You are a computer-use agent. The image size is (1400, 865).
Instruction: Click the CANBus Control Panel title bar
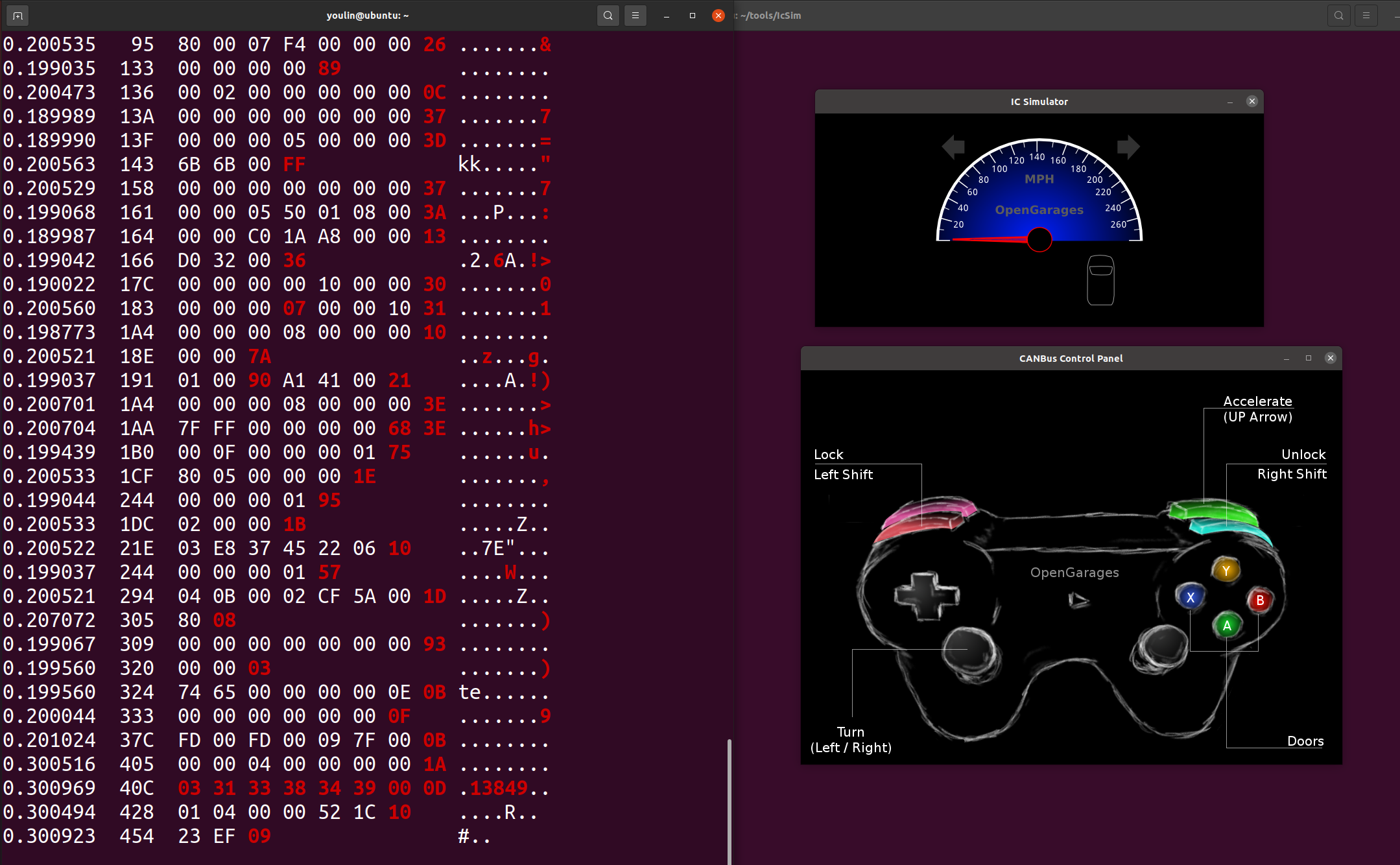pos(1071,359)
